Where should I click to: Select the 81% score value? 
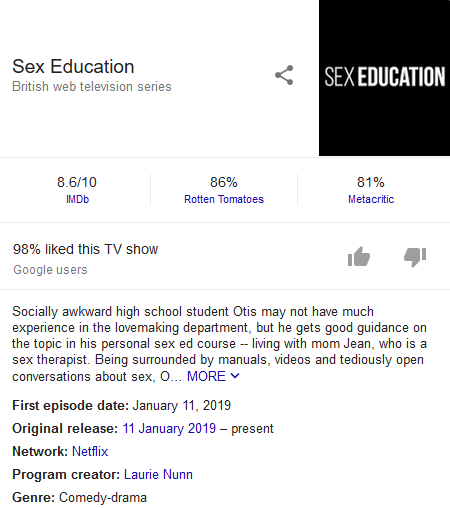371,182
